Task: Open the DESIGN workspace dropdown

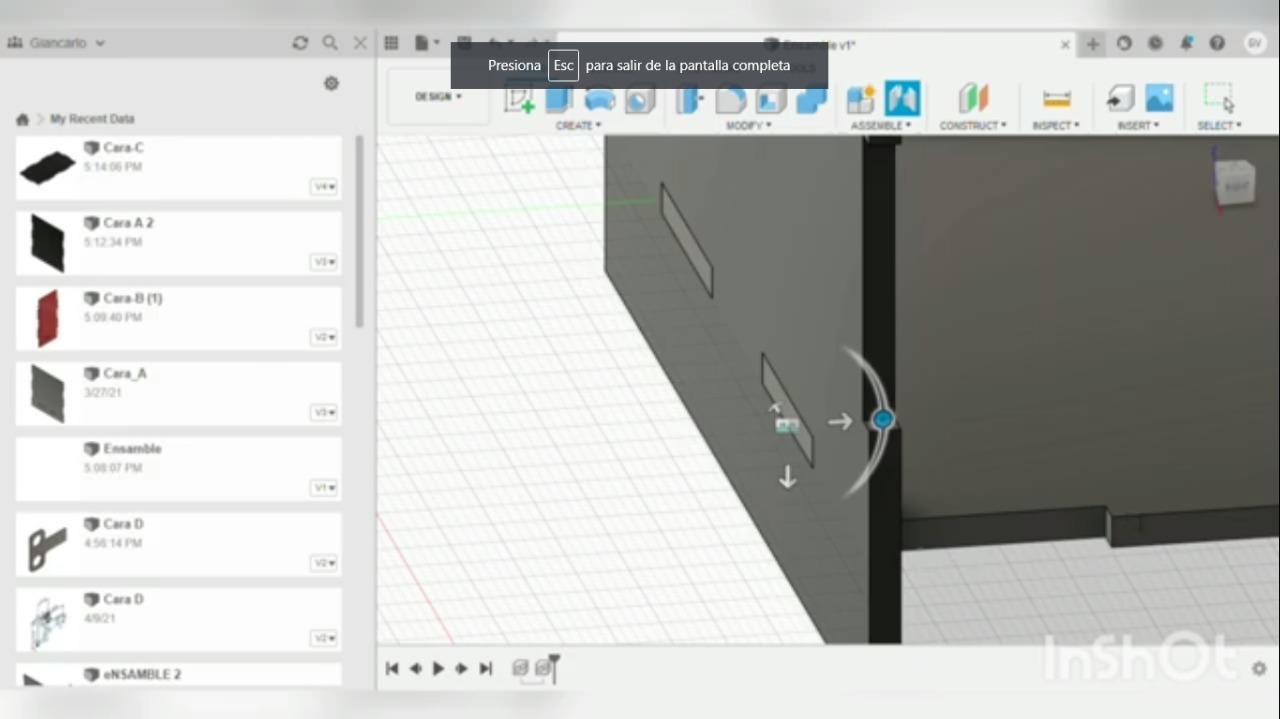Action: [438, 97]
